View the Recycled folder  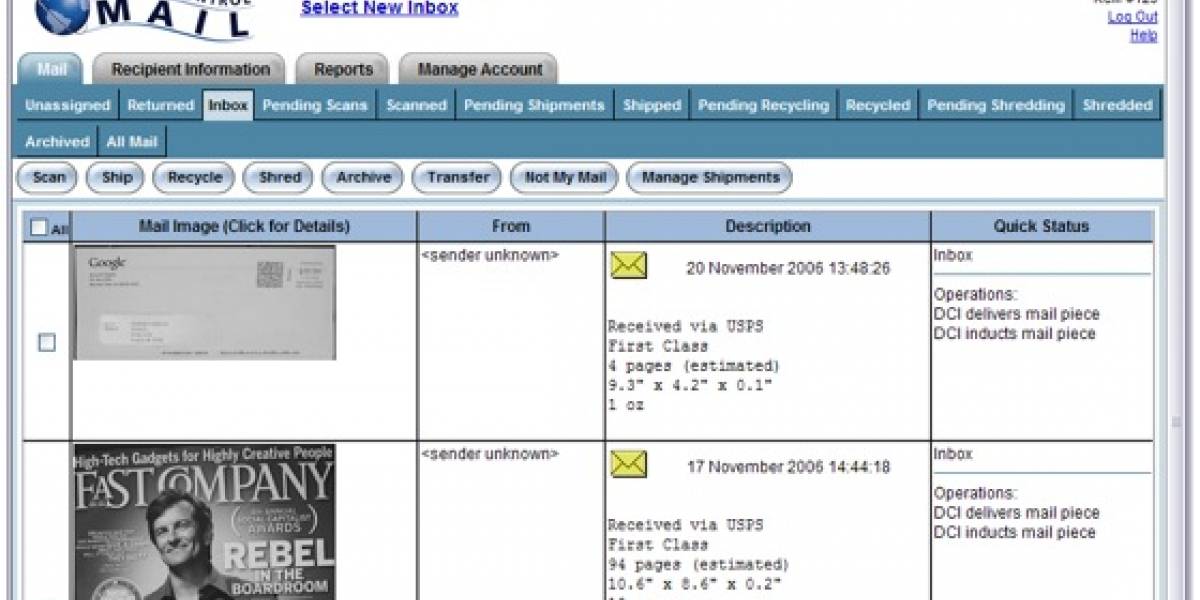[878, 105]
